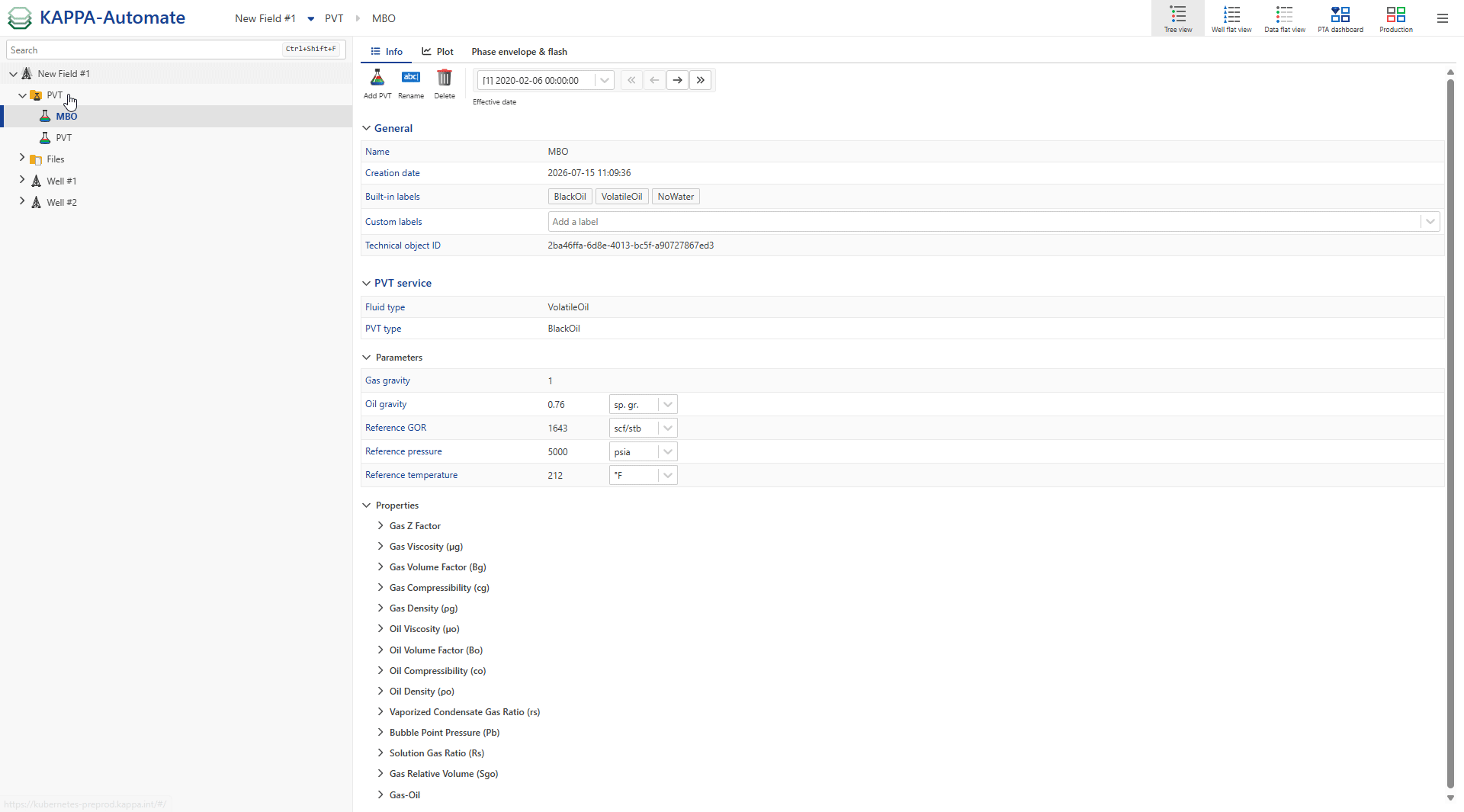Open the Production dashboard
This screenshot has width=1464, height=812.
coord(1396,18)
